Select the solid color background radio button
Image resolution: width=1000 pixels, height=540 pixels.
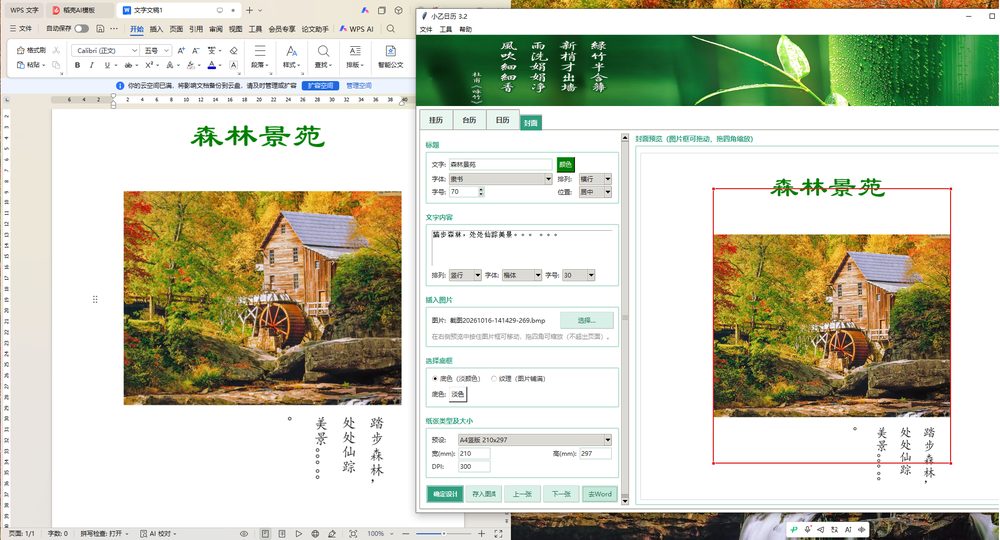tap(435, 379)
